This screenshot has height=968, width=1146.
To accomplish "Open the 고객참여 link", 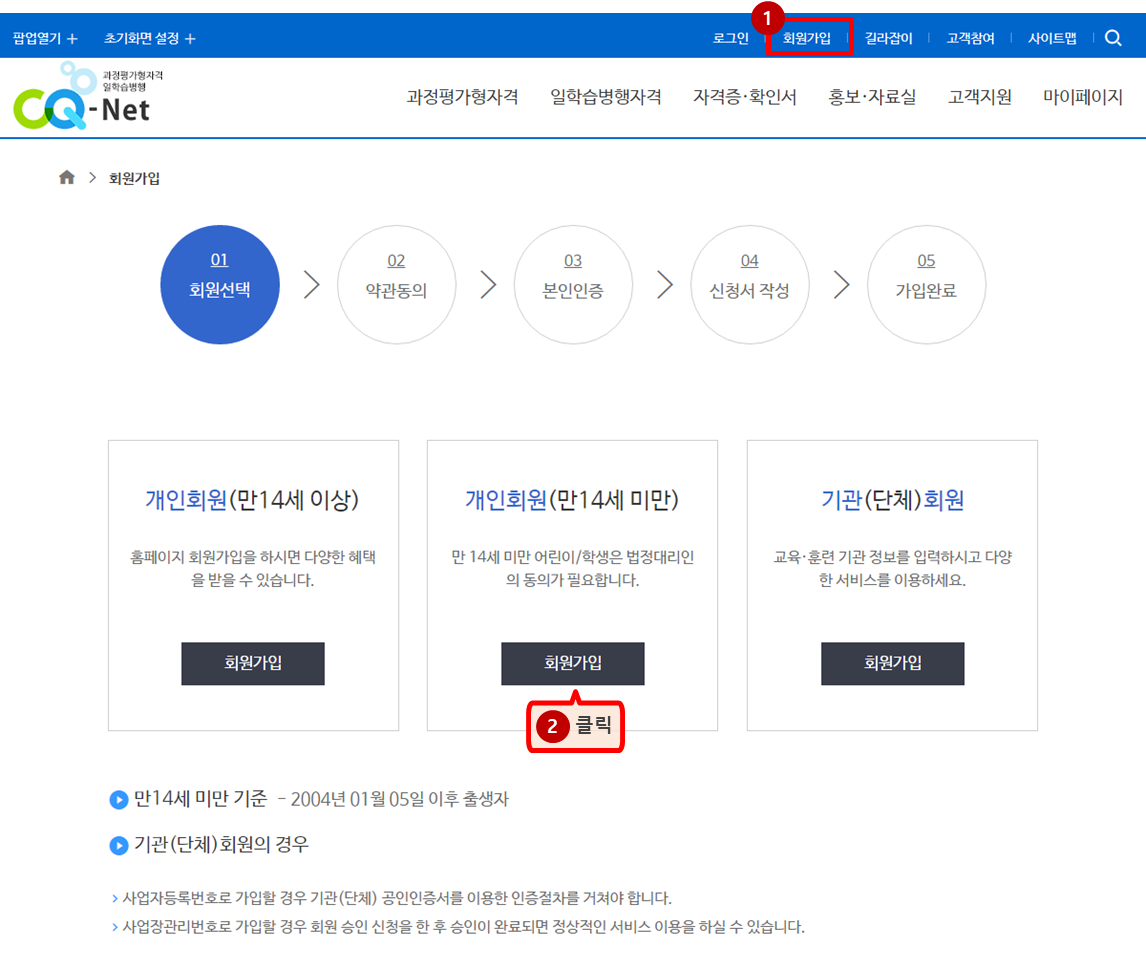I will 970,38.
